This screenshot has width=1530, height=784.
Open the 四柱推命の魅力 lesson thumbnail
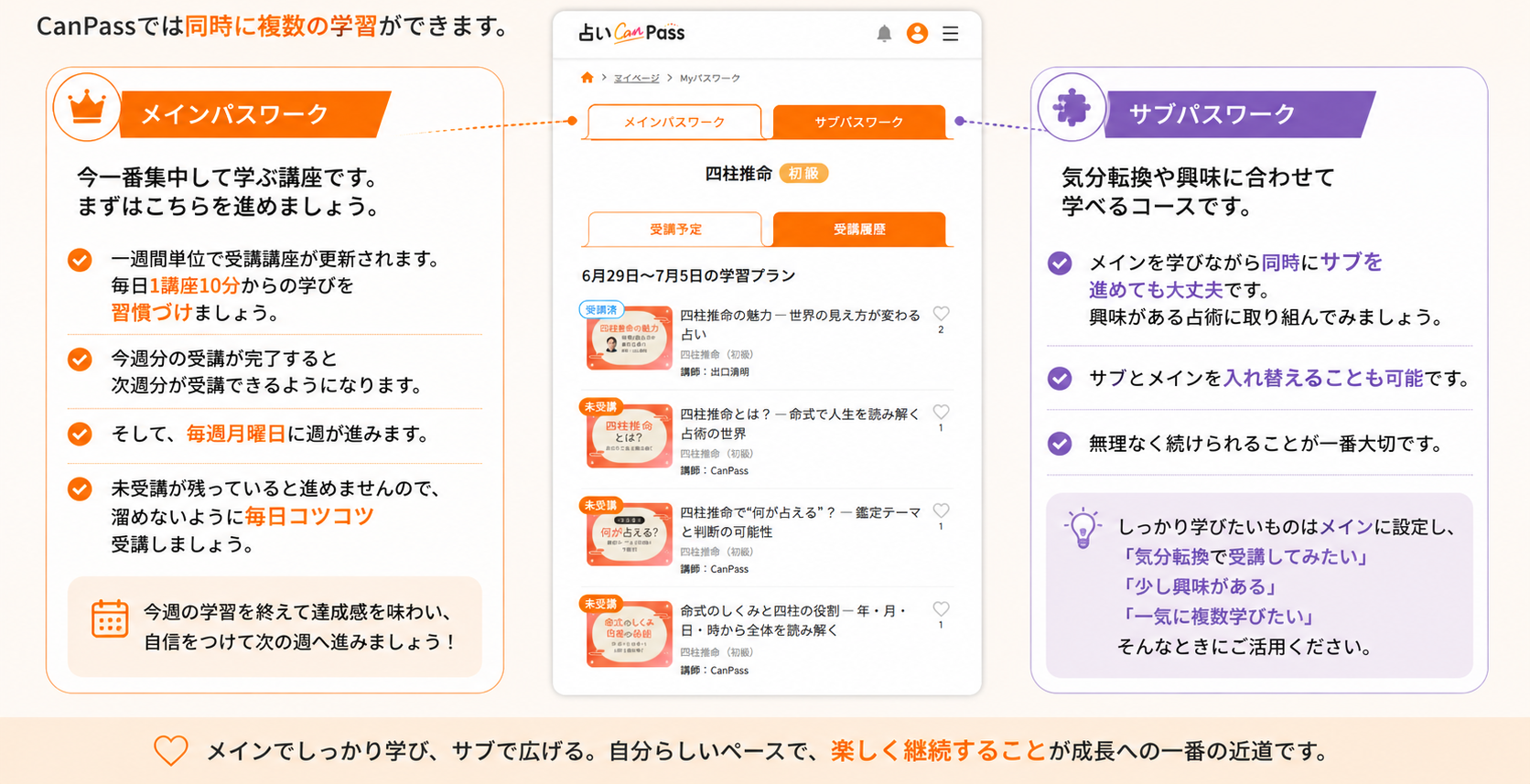pyautogui.click(x=629, y=338)
